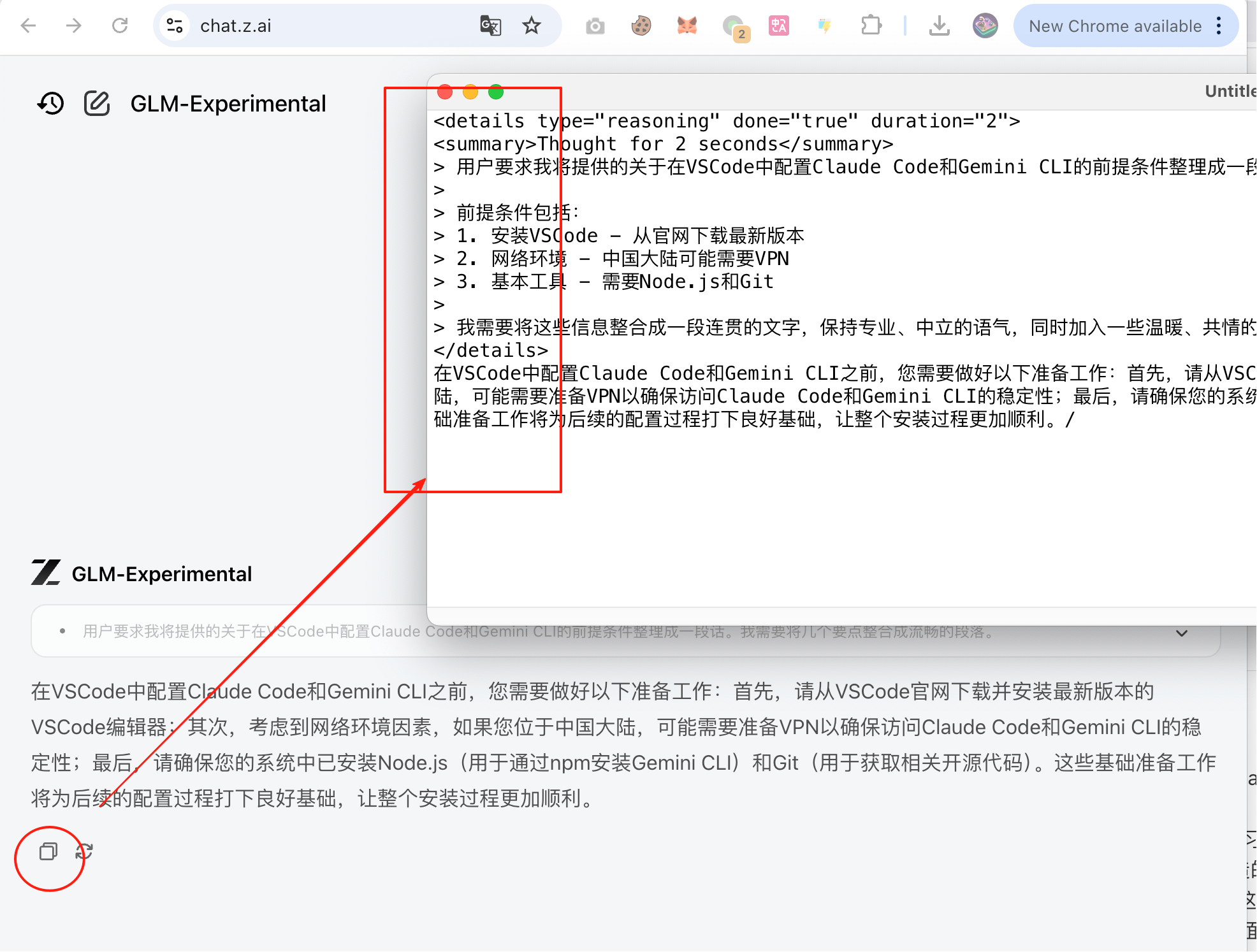The width and height of the screenshot is (1257, 952).
Task: Open the cookie extension icon
Action: 641,25
